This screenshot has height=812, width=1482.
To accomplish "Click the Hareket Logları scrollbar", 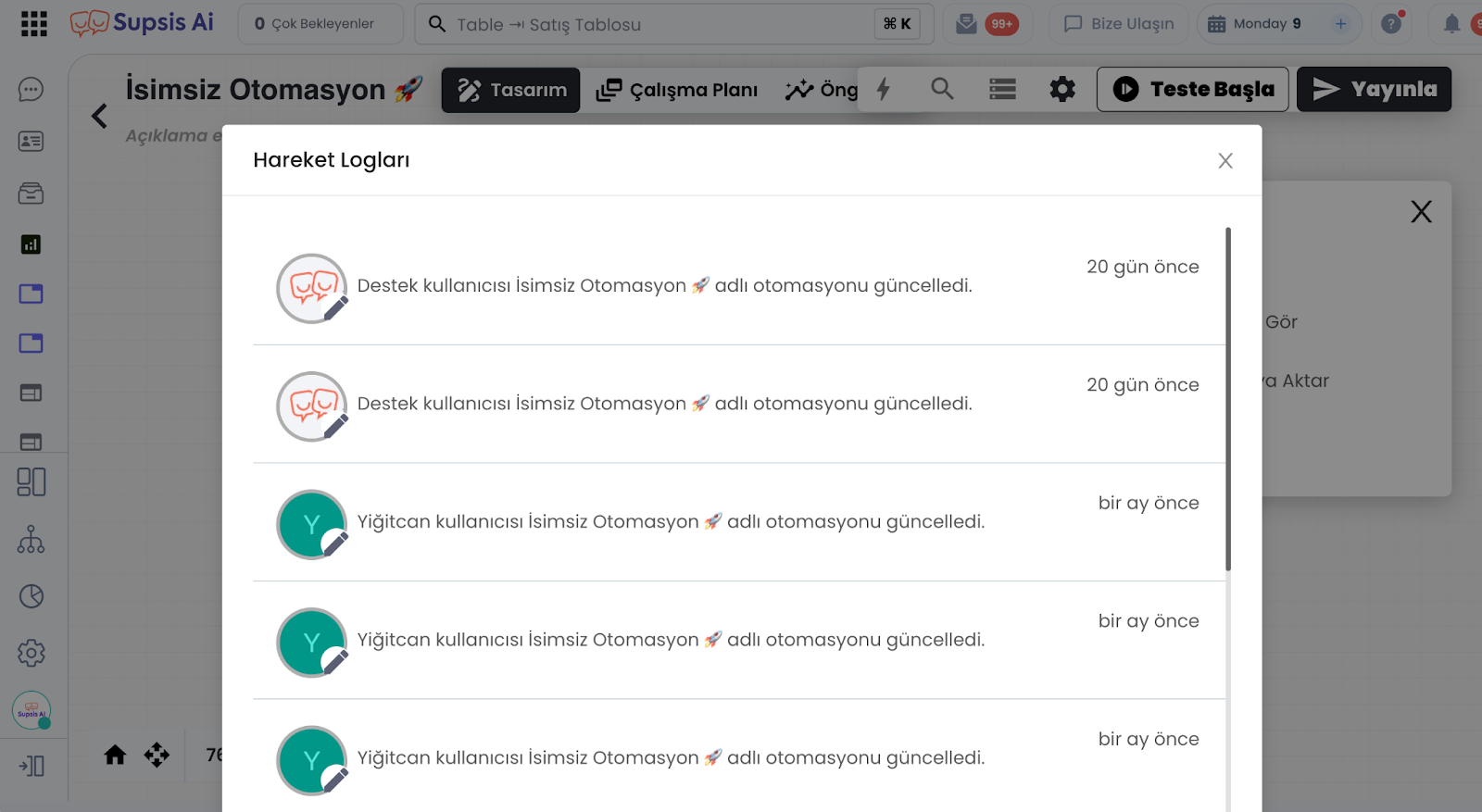I will (1228, 398).
